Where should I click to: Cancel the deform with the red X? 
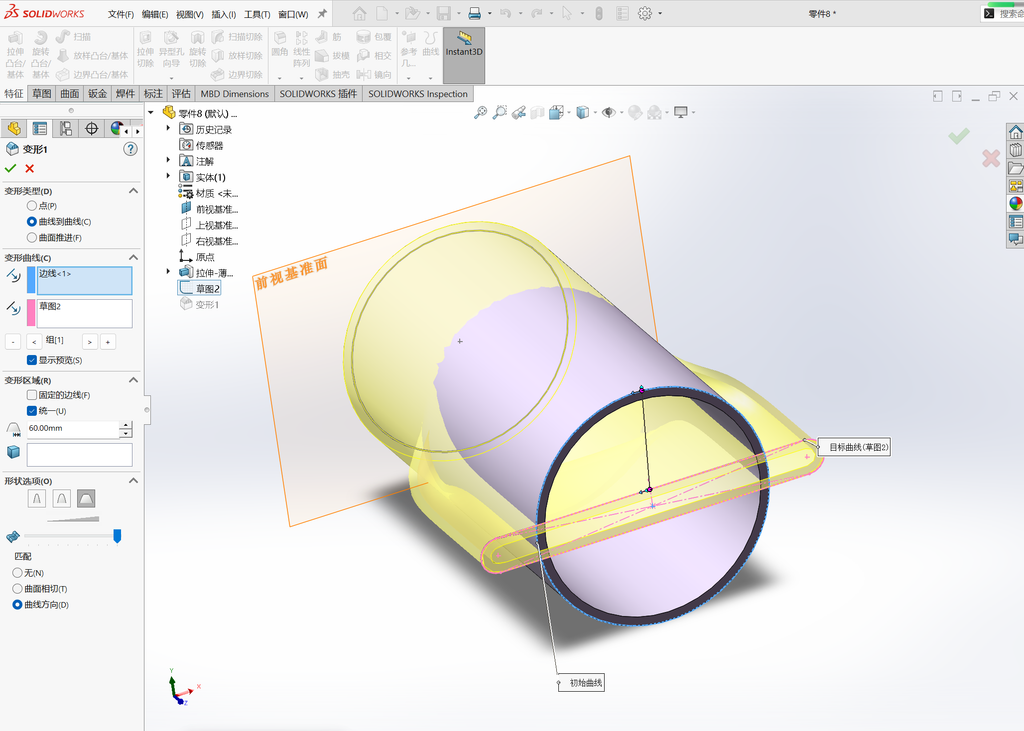point(29,169)
